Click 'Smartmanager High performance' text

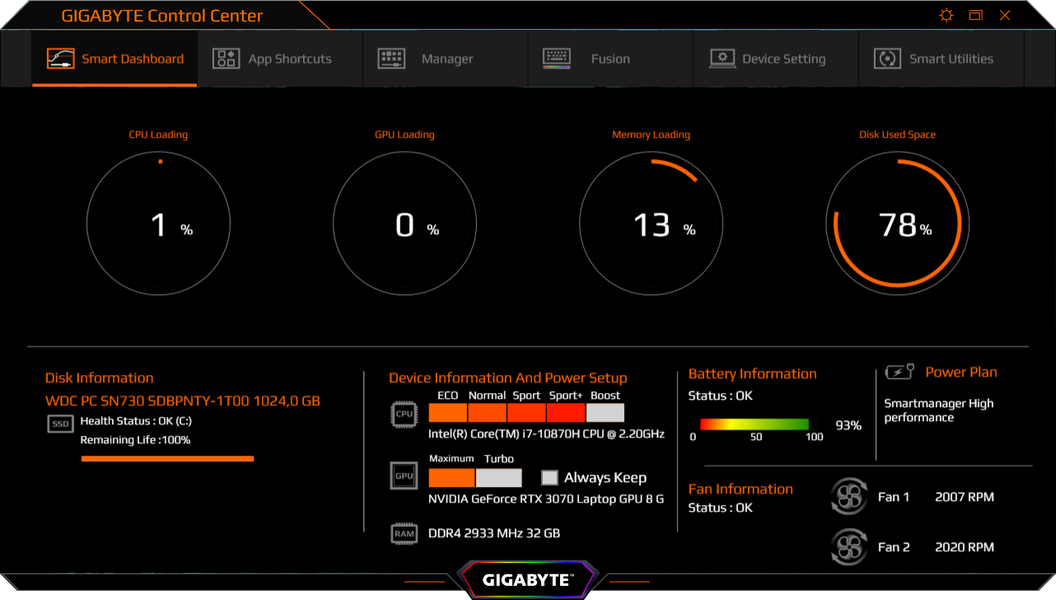tap(939, 410)
